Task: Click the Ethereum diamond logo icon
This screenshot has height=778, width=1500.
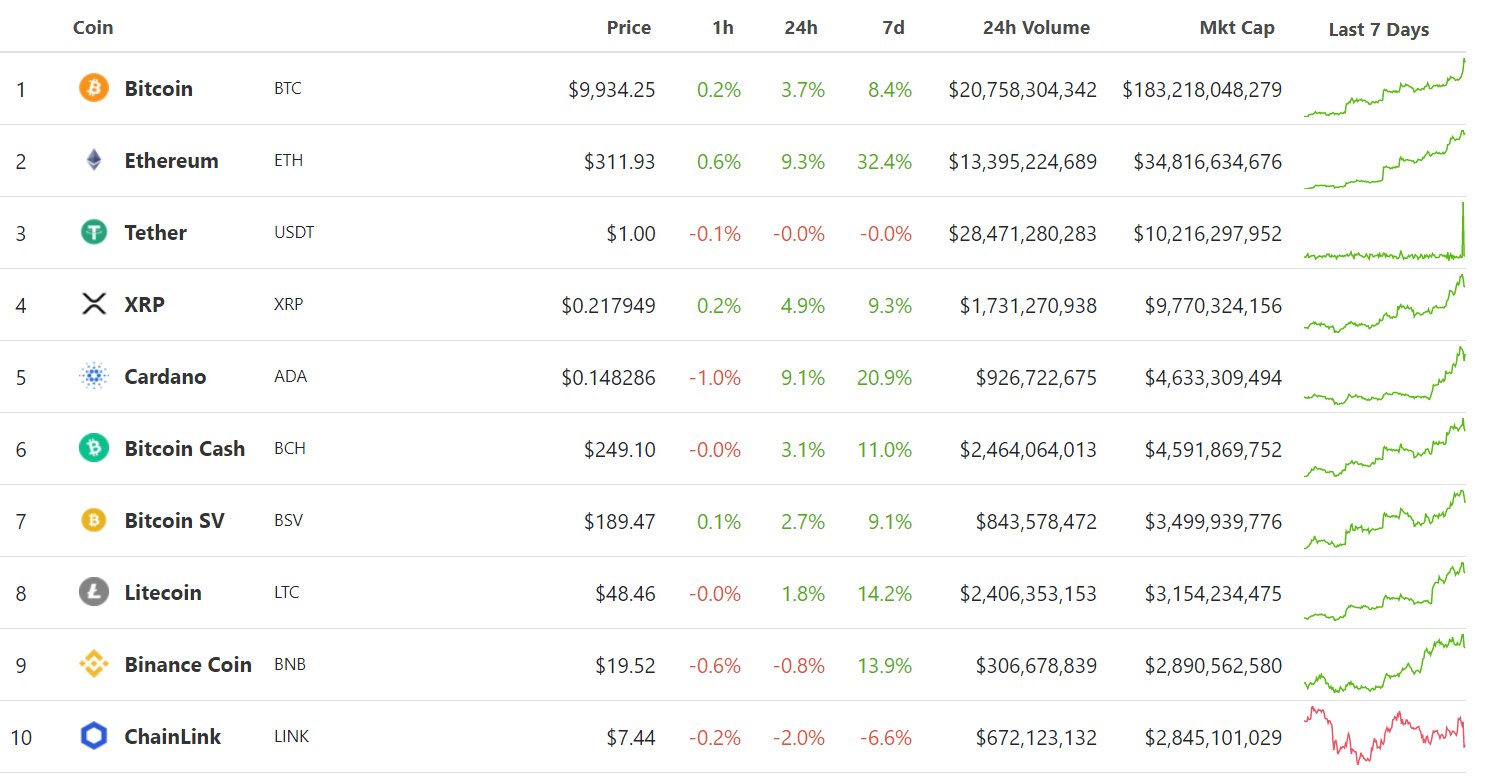Action: click(93, 160)
